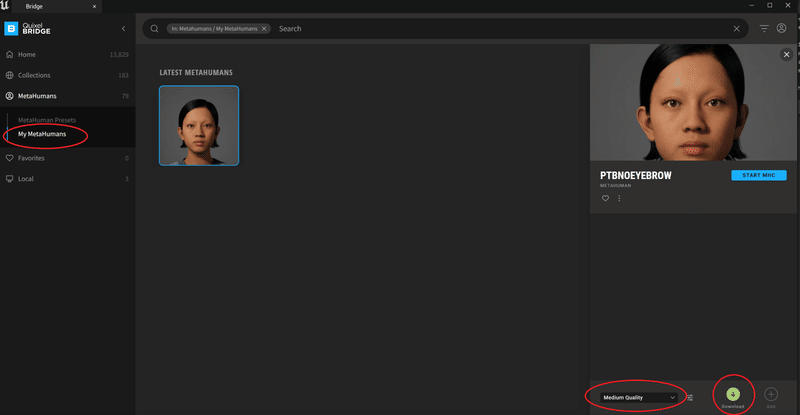
Task: Click the Favorites heart icon in sidebar
Action: tap(9, 158)
